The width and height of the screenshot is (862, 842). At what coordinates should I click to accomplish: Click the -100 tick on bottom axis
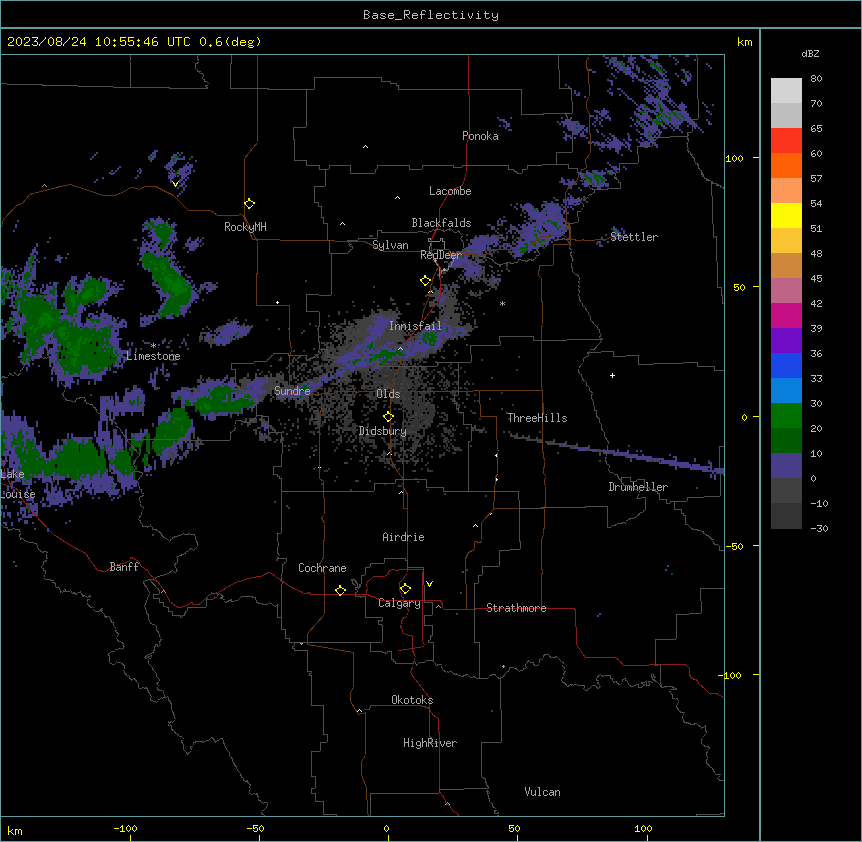tap(125, 828)
